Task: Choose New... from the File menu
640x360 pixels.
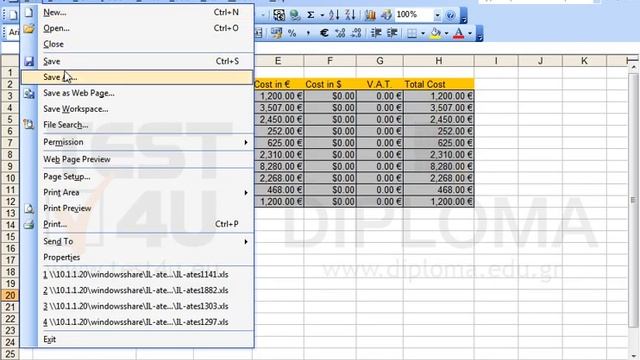Action: tap(137, 12)
